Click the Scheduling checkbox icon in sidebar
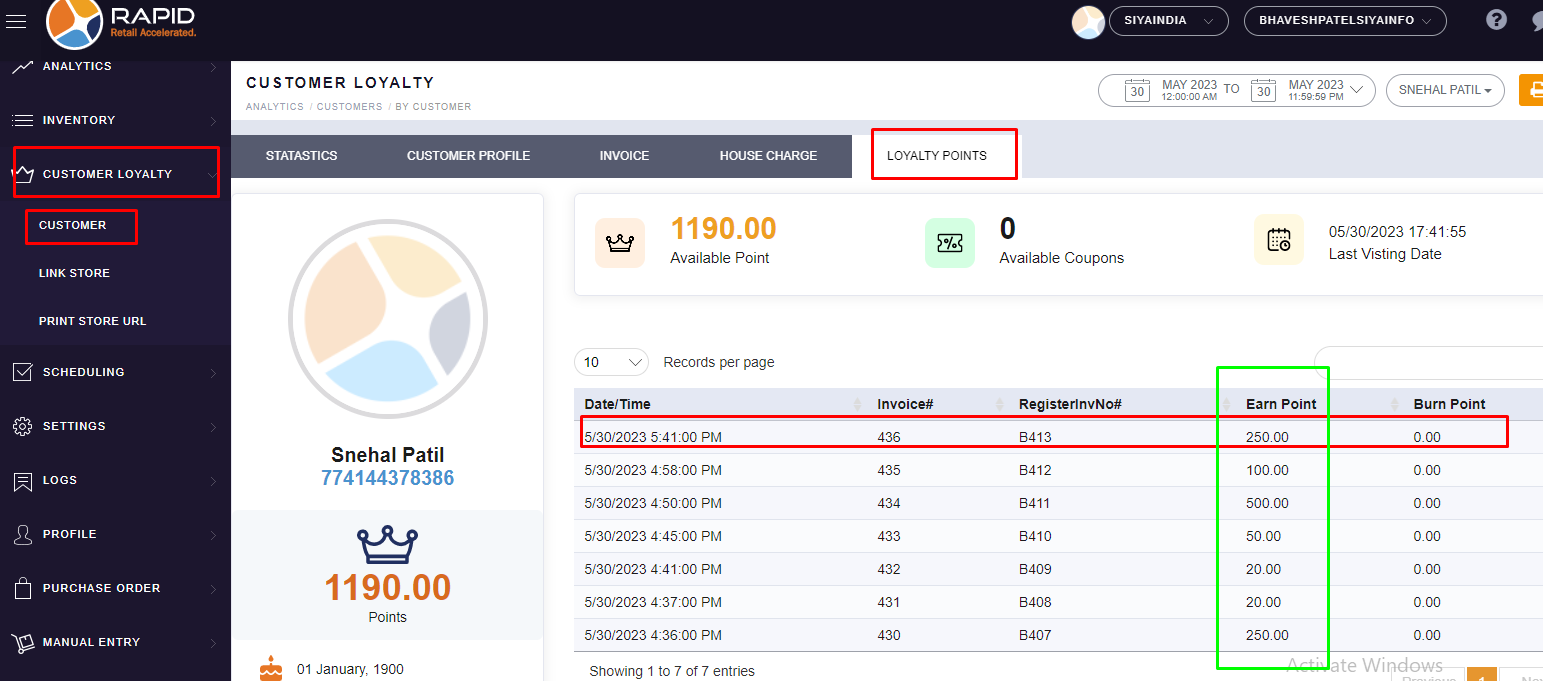 click(x=22, y=372)
